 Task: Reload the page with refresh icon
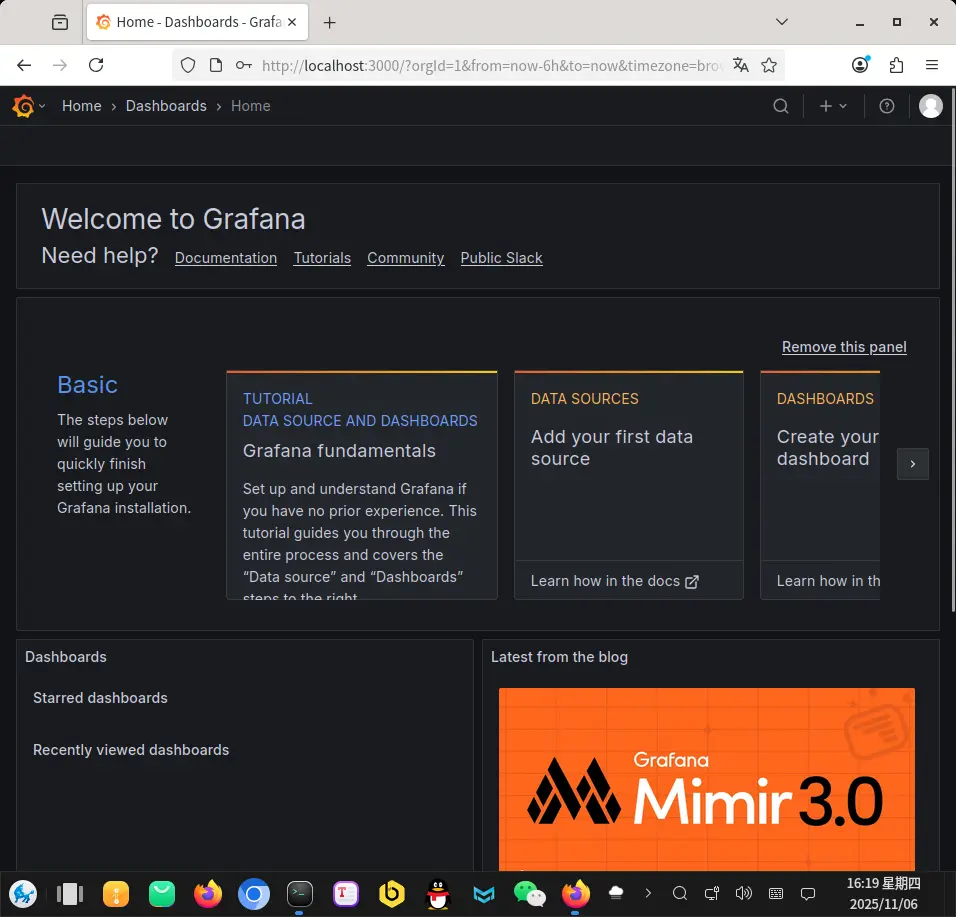(96, 65)
